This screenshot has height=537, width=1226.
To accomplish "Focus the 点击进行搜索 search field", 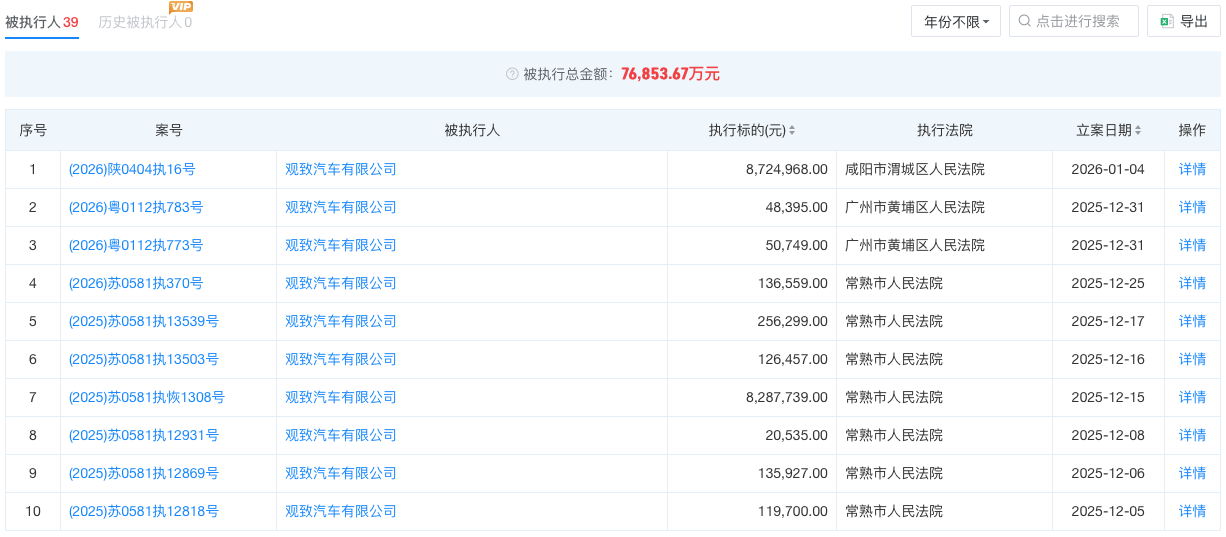I will click(1074, 21).
